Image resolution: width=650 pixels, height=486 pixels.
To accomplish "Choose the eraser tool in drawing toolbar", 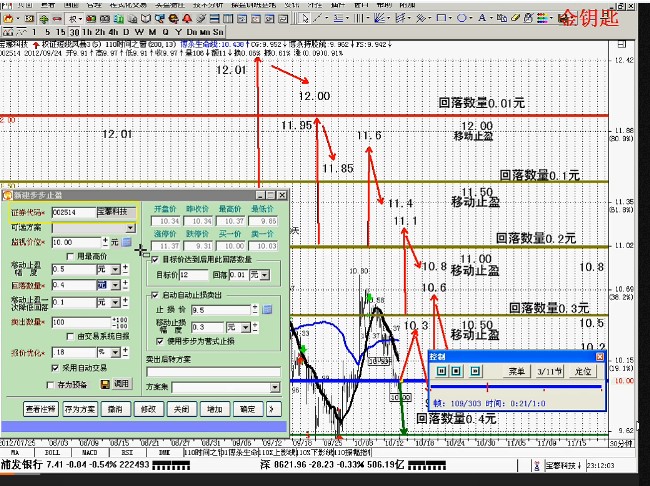I will [x=515, y=18].
